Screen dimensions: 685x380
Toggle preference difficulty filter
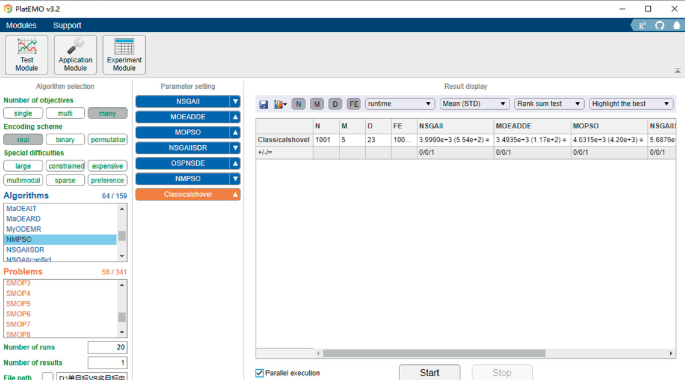(107, 180)
